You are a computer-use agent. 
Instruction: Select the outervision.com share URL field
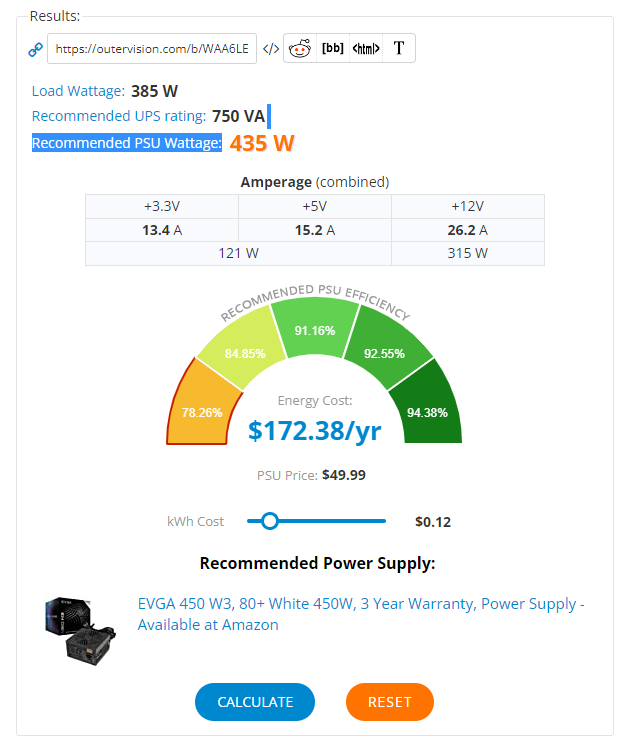point(152,48)
